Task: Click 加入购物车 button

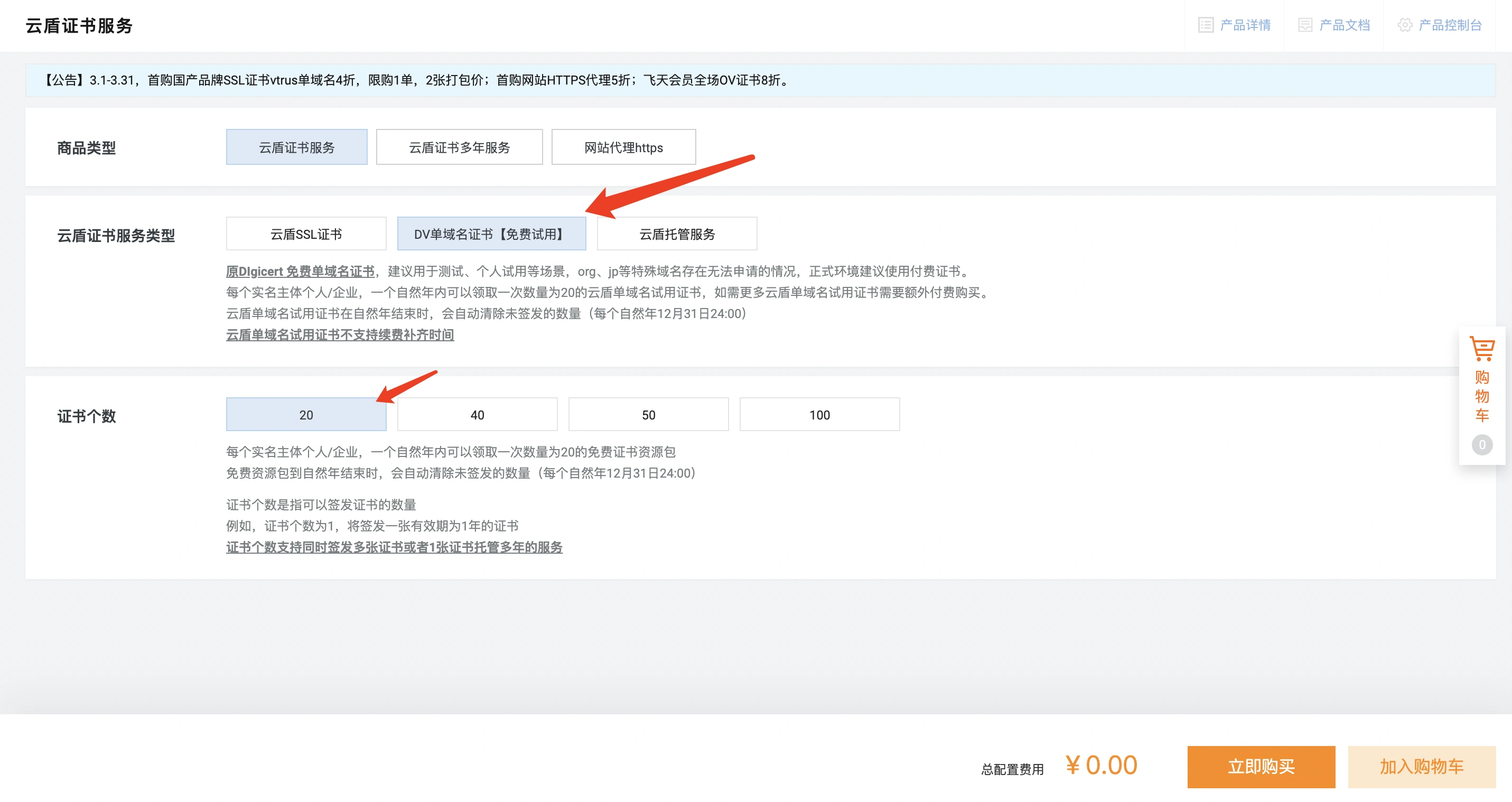Action: tap(1421, 766)
